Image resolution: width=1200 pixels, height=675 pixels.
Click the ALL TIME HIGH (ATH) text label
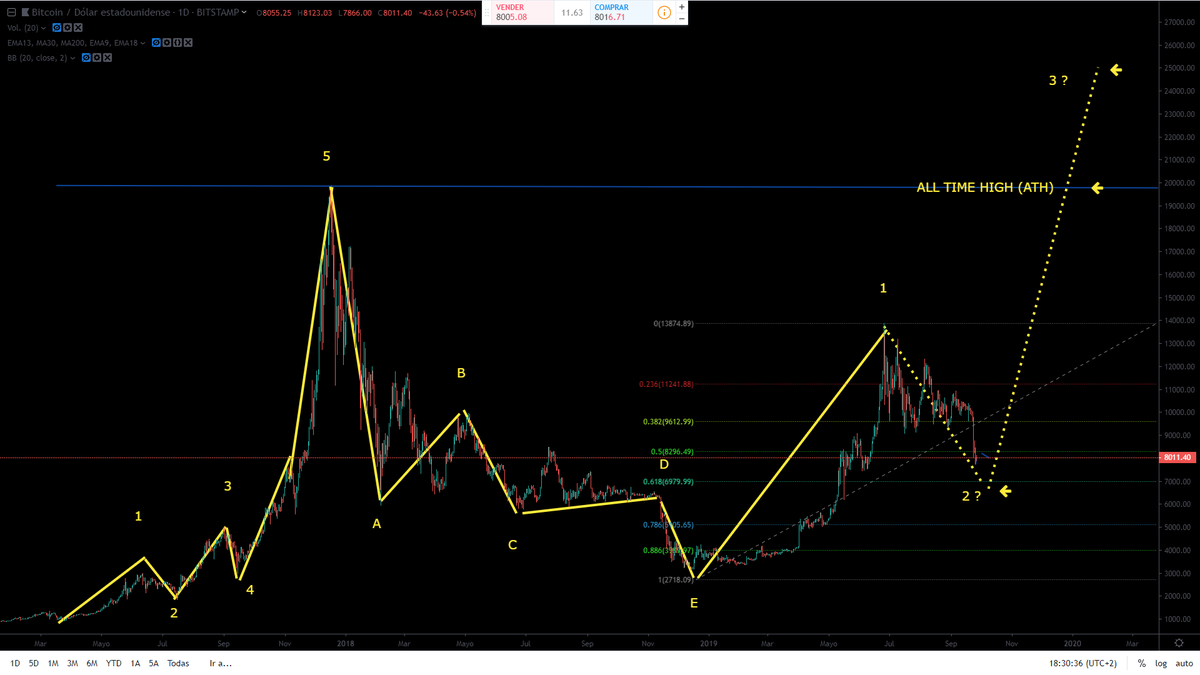pos(985,187)
